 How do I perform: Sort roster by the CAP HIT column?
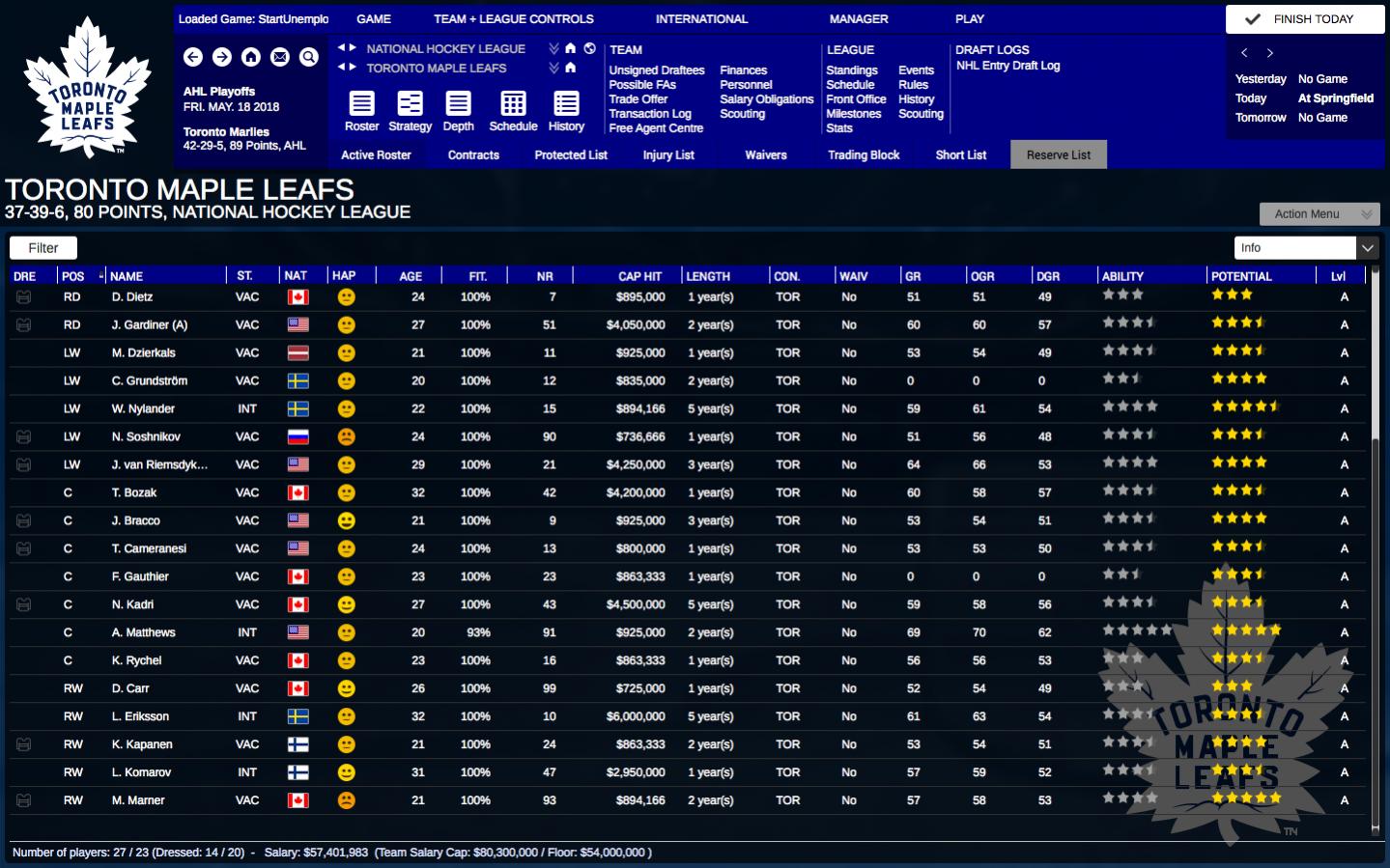point(639,276)
